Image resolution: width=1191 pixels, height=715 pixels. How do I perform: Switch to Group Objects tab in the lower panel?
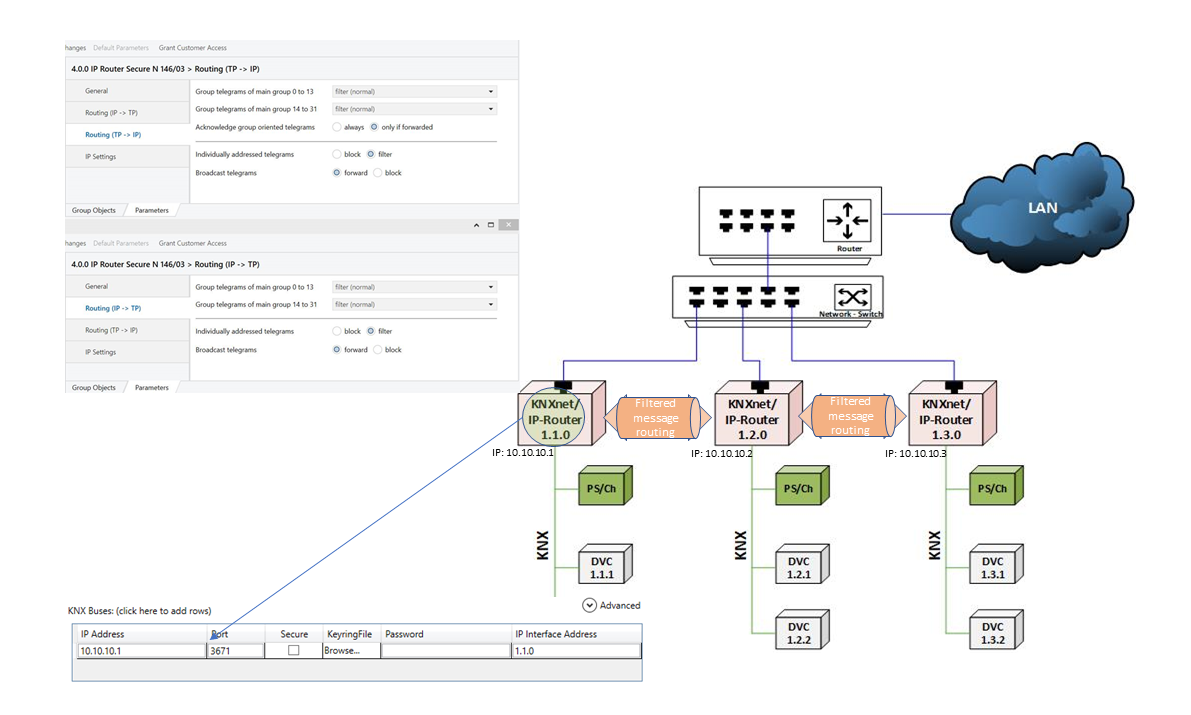tap(93, 387)
